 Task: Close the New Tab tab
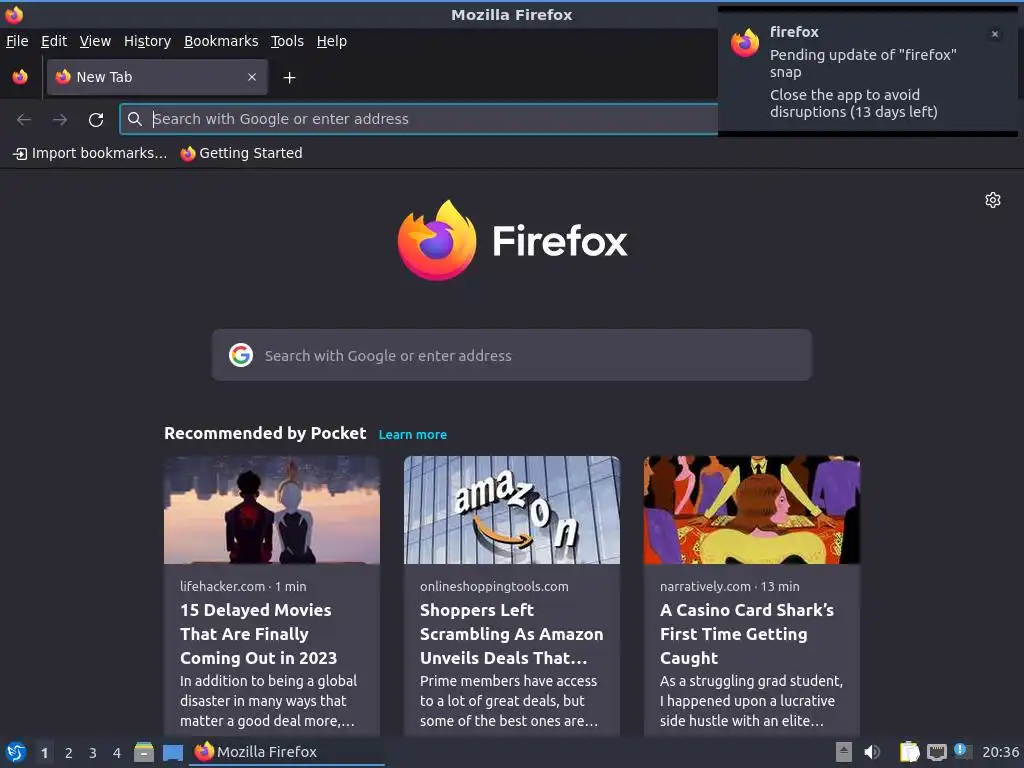click(x=252, y=77)
